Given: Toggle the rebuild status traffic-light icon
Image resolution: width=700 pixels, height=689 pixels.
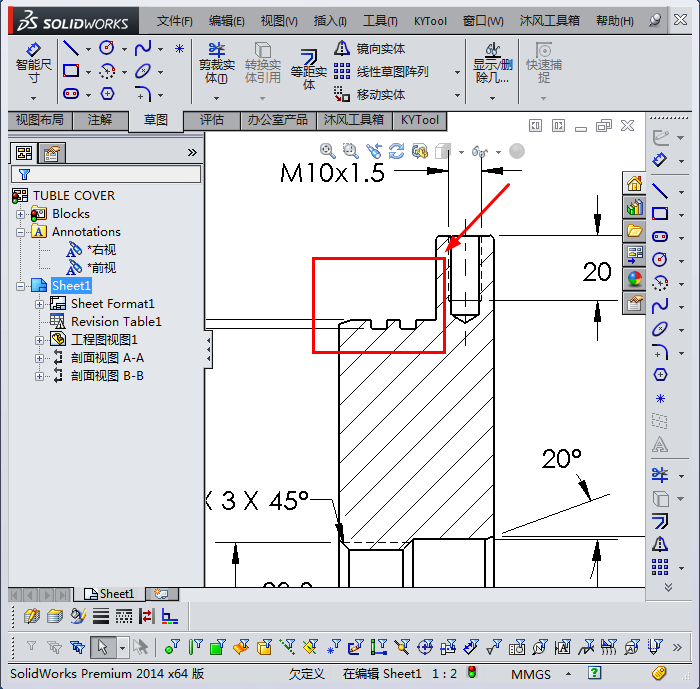Looking at the screenshot, I should click(471, 673).
